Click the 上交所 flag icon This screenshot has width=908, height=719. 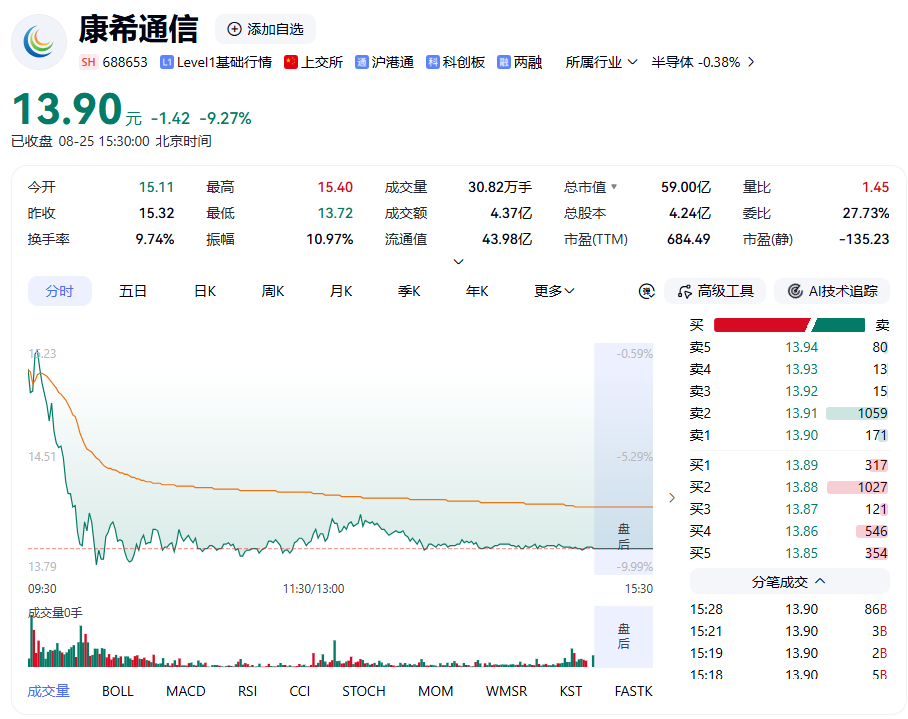click(291, 63)
